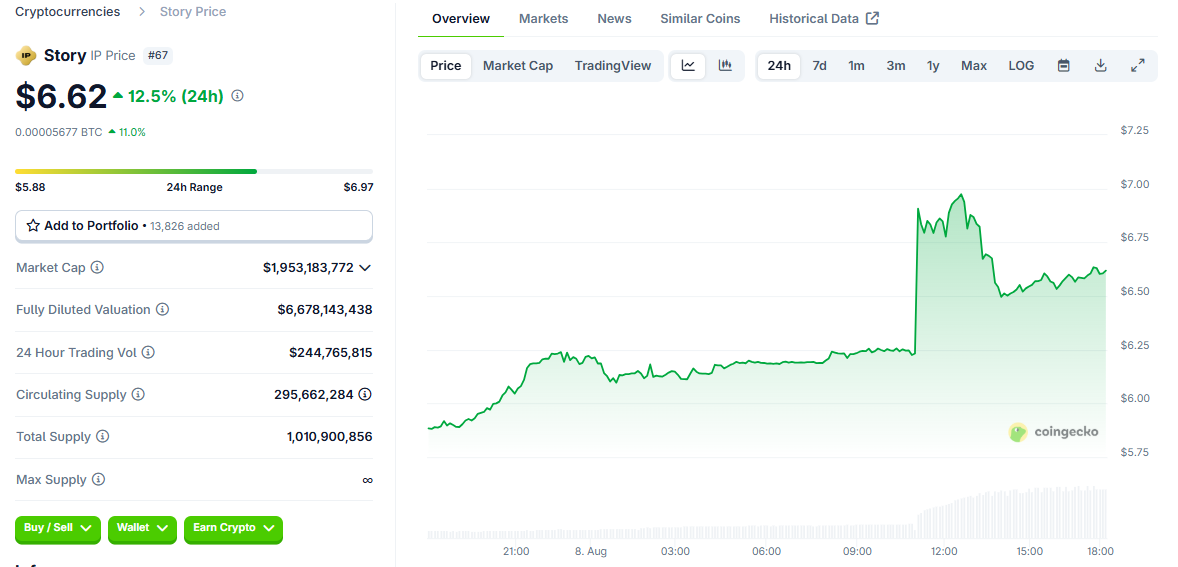Download chart data icon
Image resolution: width=1178 pixels, height=567 pixels.
click(x=1101, y=65)
